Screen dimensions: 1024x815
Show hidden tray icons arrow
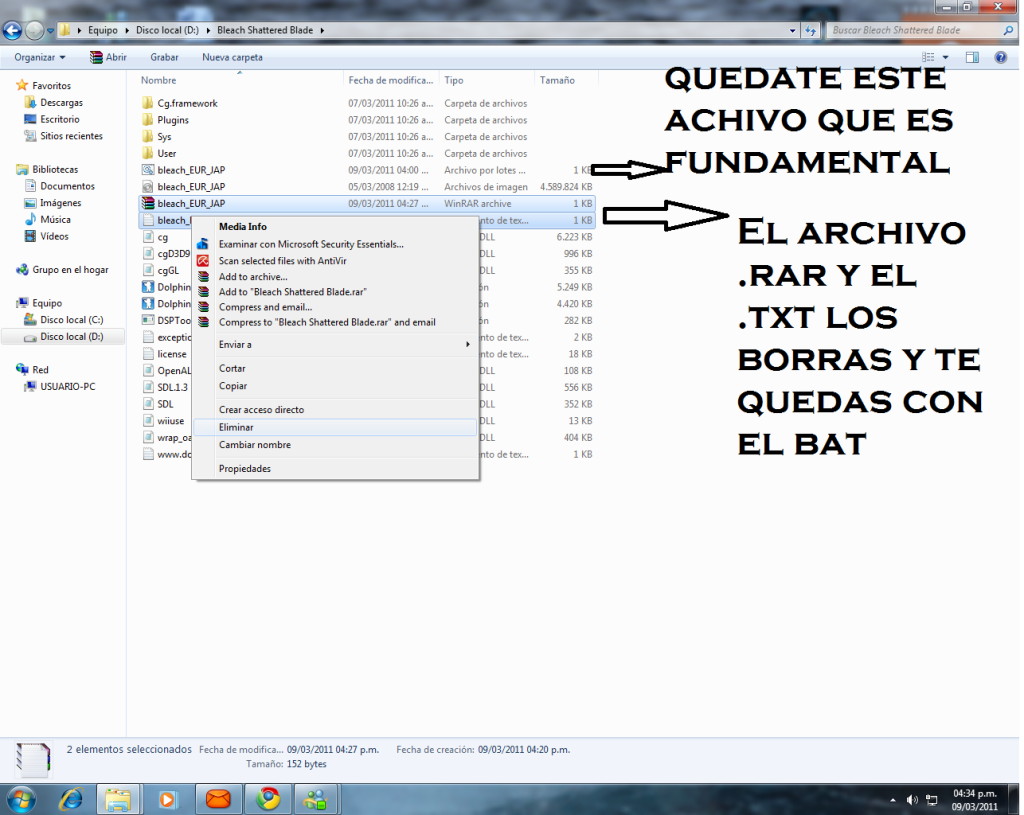pos(893,800)
